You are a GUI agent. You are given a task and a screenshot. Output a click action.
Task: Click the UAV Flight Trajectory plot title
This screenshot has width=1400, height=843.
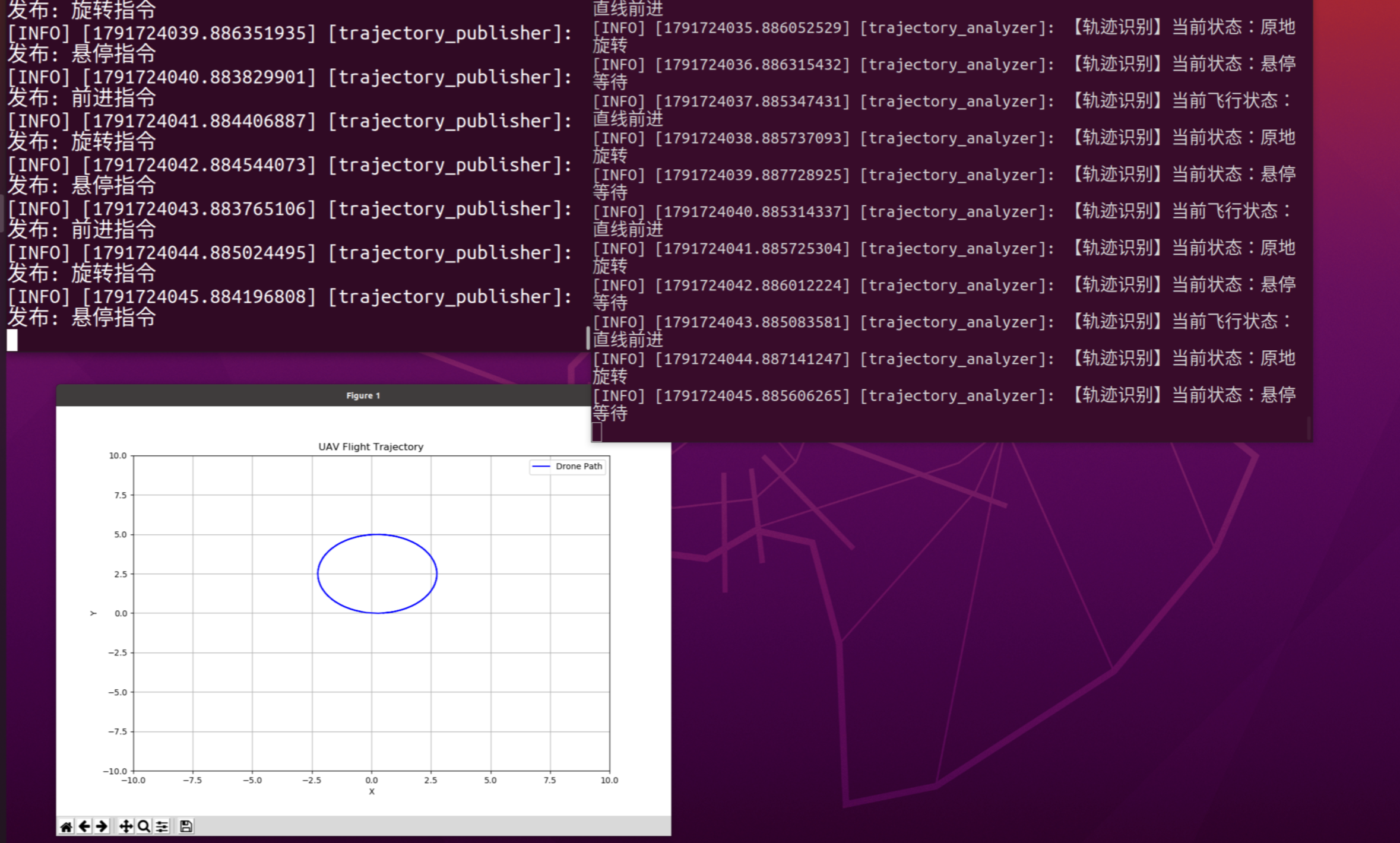[x=371, y=446]
